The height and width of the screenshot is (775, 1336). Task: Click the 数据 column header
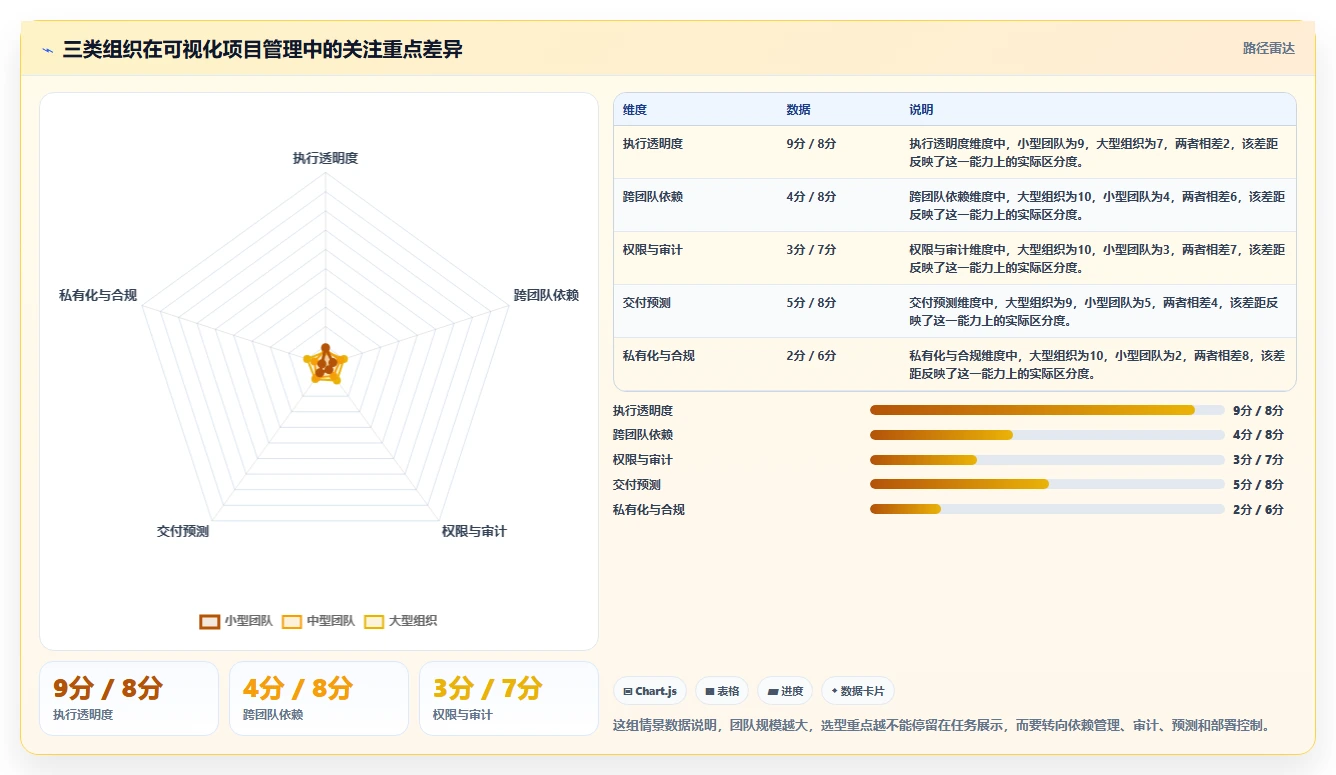(798, 110)
